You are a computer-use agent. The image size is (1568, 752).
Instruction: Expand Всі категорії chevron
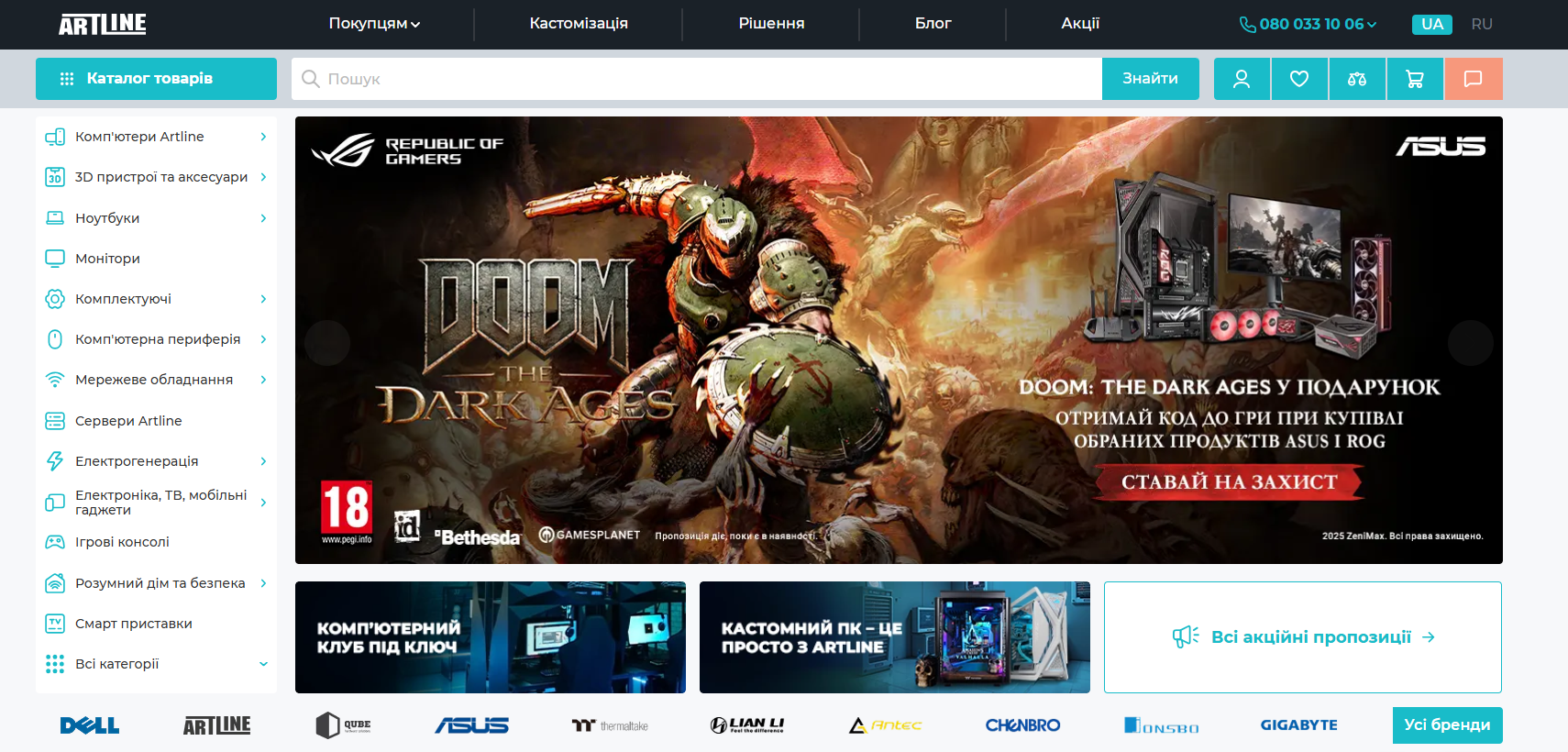263,664
